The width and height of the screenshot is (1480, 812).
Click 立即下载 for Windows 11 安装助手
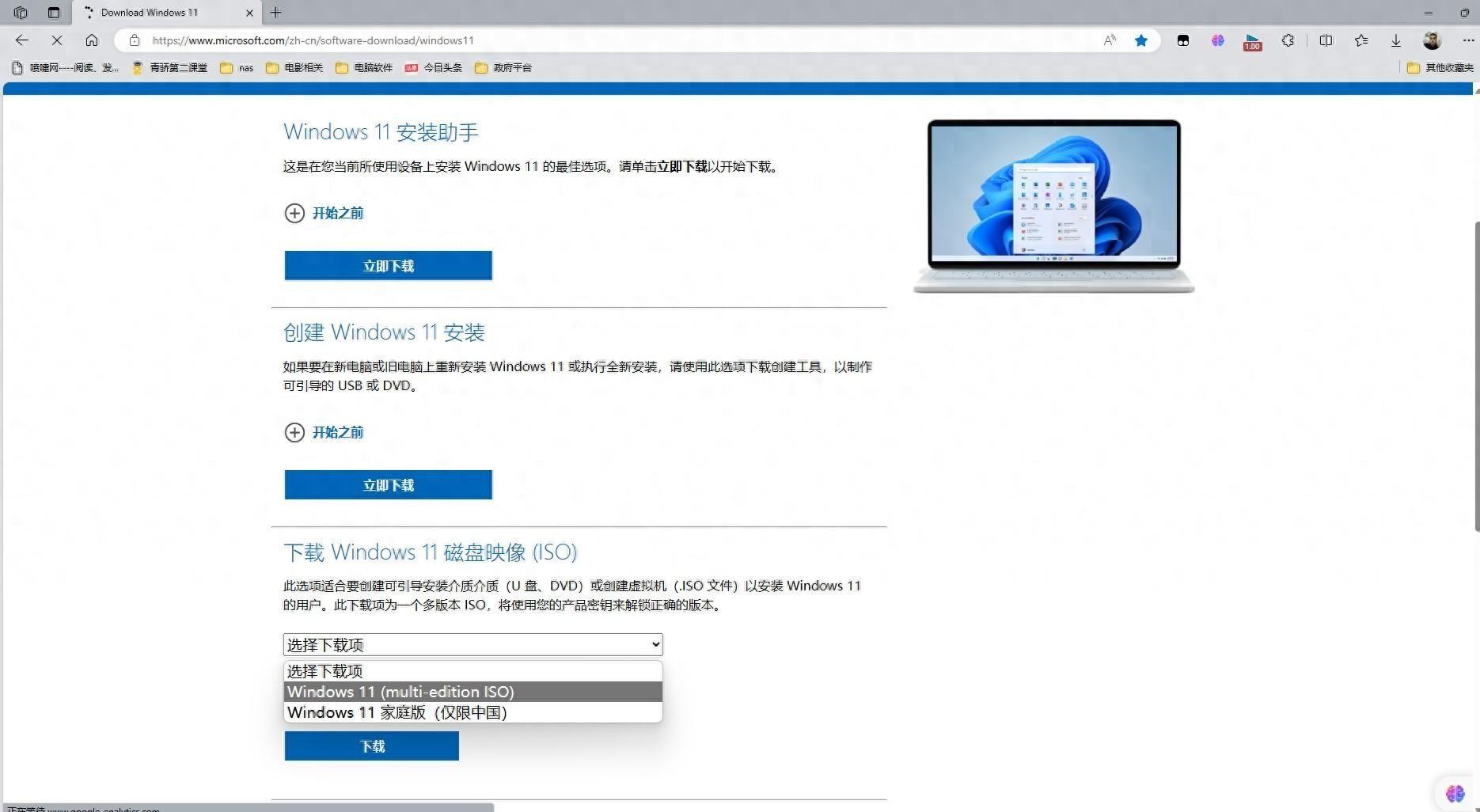(389, 266)
